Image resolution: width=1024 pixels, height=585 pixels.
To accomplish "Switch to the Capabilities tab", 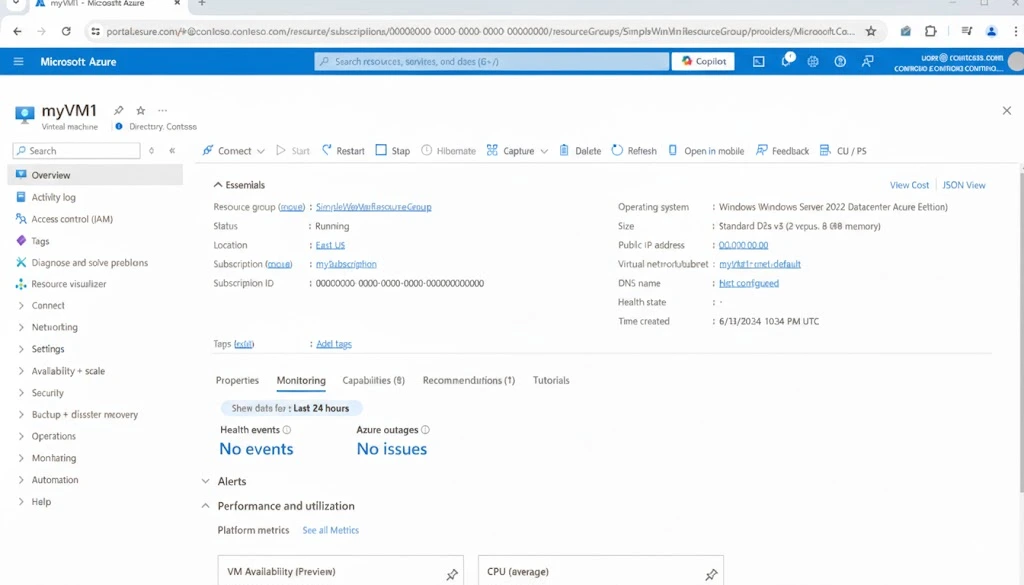I will tap(374, 380).
